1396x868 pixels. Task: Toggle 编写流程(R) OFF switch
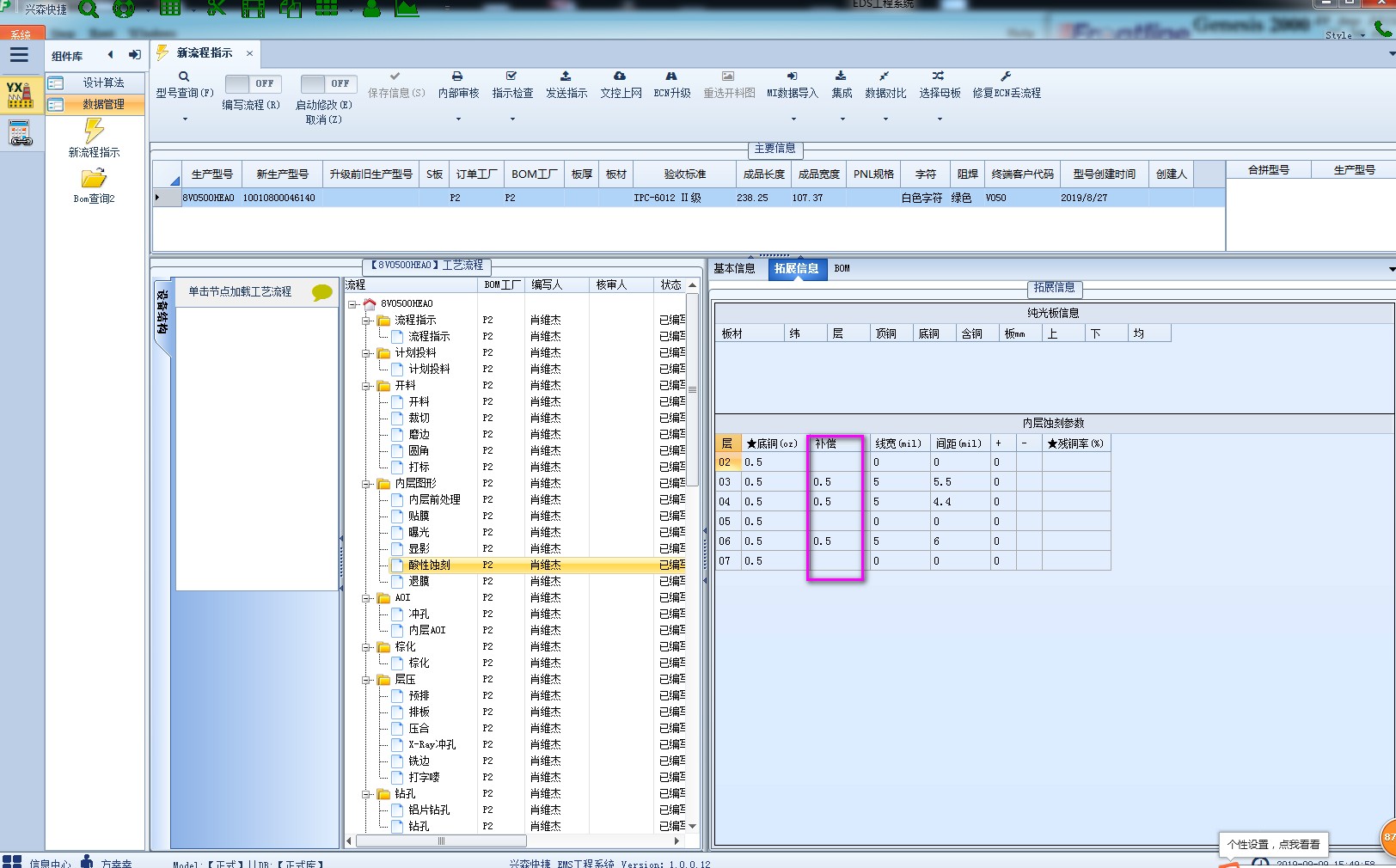pos(253,83)
